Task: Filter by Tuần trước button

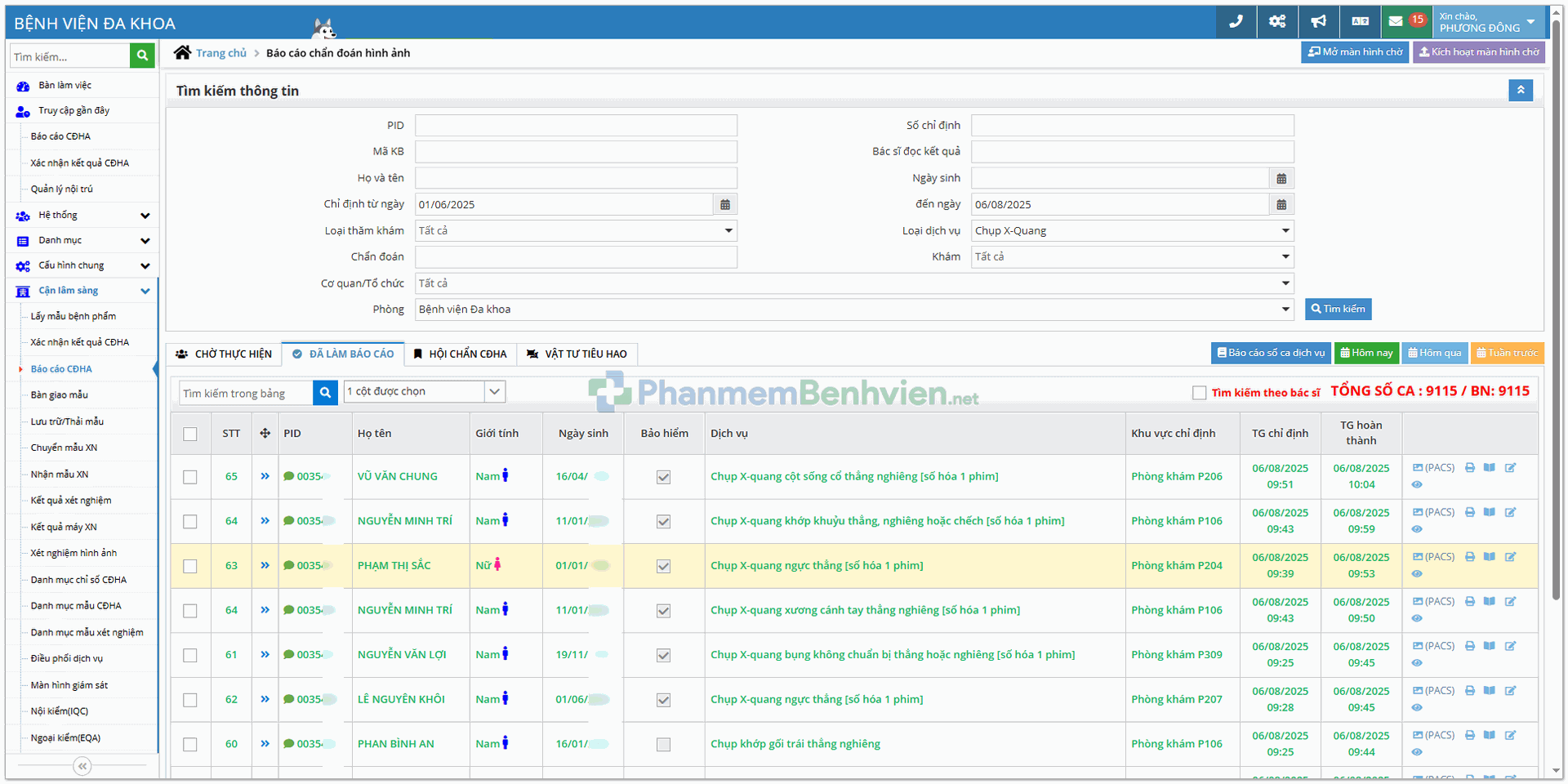Action: (x=1508, y=353)
